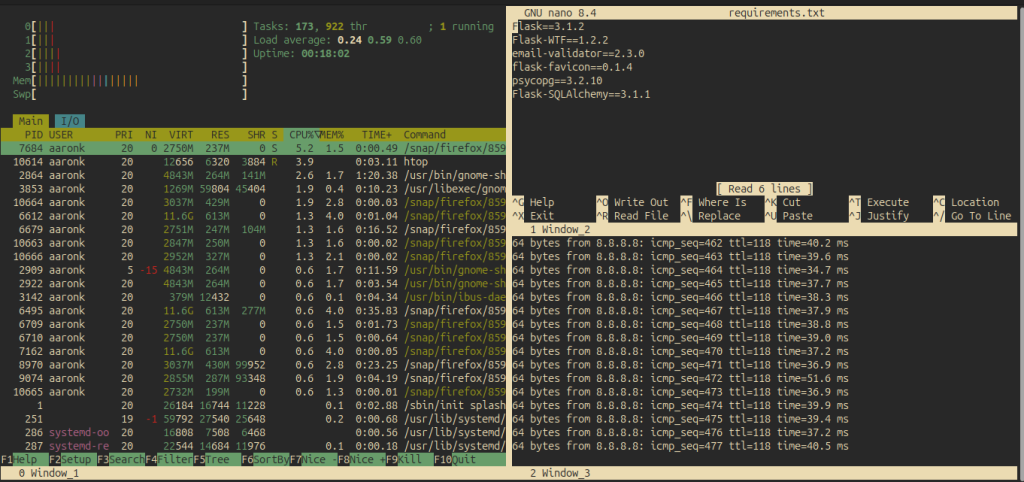The width and height of the screenshot is (1024, 482).
Task: Click email-validator==2.3.0 line in nano
Action: [x=579, y=54]
